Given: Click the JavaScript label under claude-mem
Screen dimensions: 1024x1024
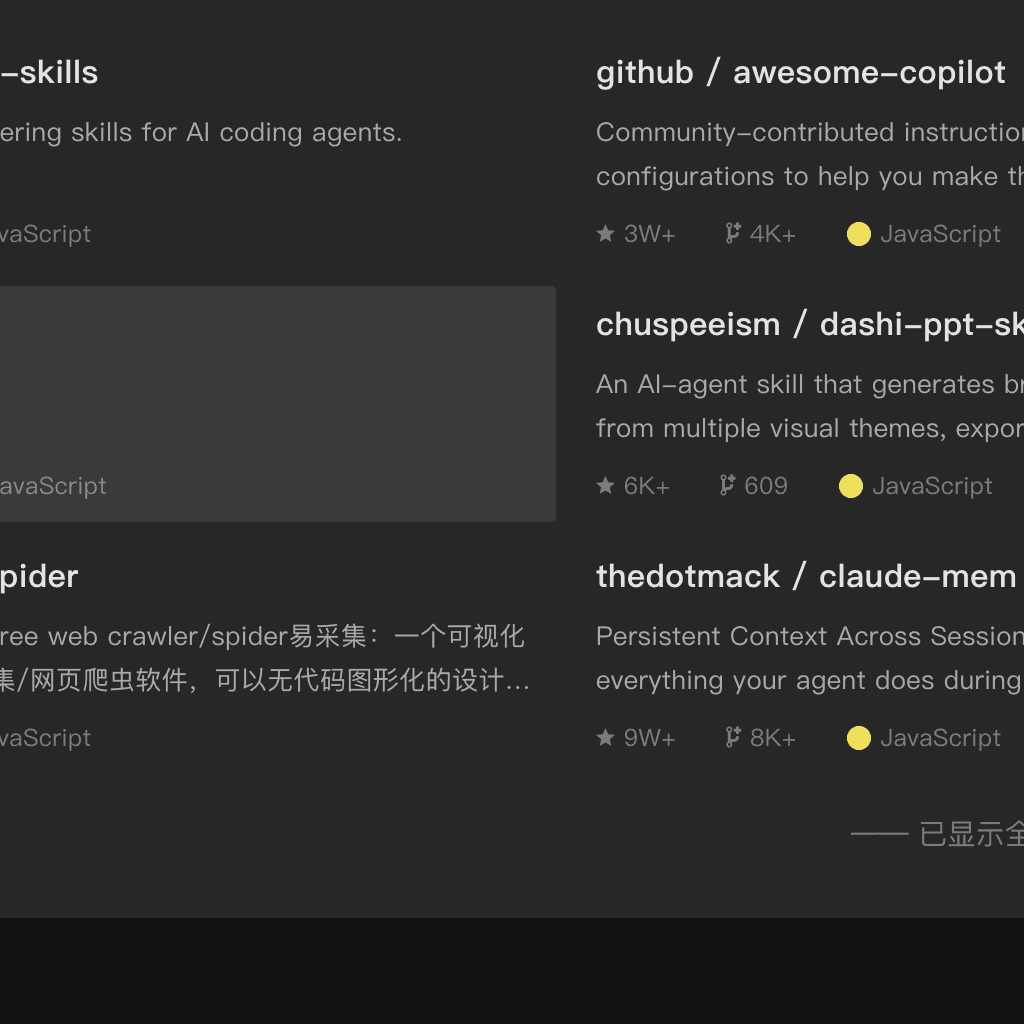Looking at the screenshot, I should [940, 738].
